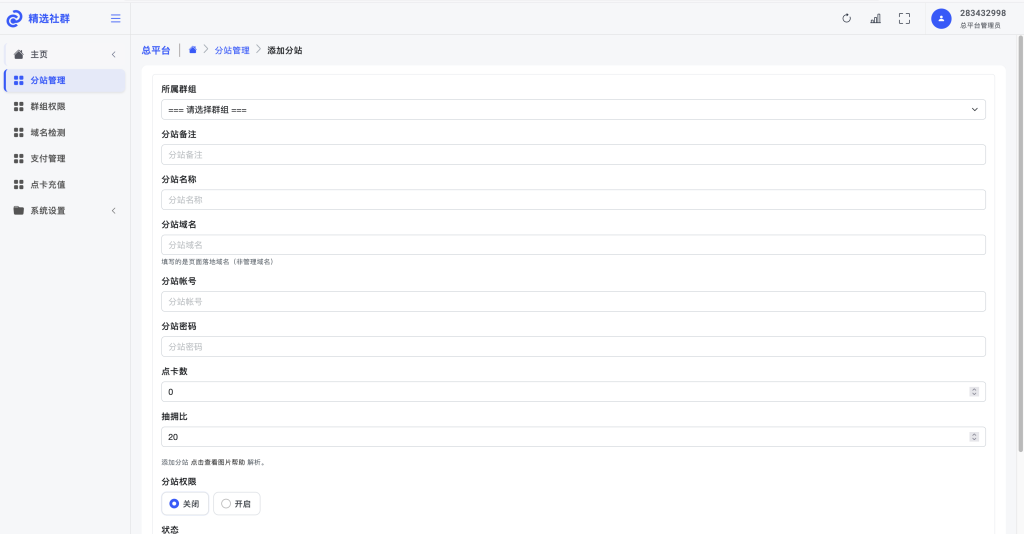Click the 所属群组 field label

(x=179, y=89)
